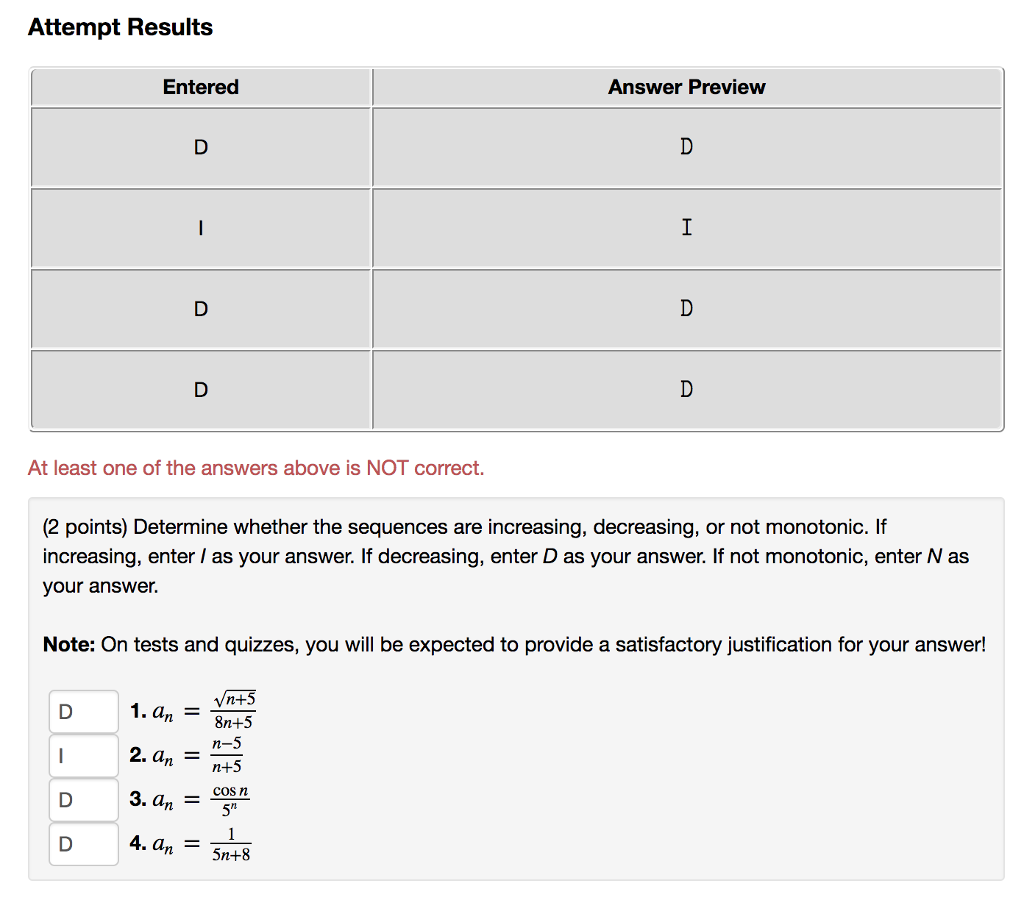The width and height of the screenshot is (1024, 900).
Task: Click the last entered answer D
Action: pos(200,390)
